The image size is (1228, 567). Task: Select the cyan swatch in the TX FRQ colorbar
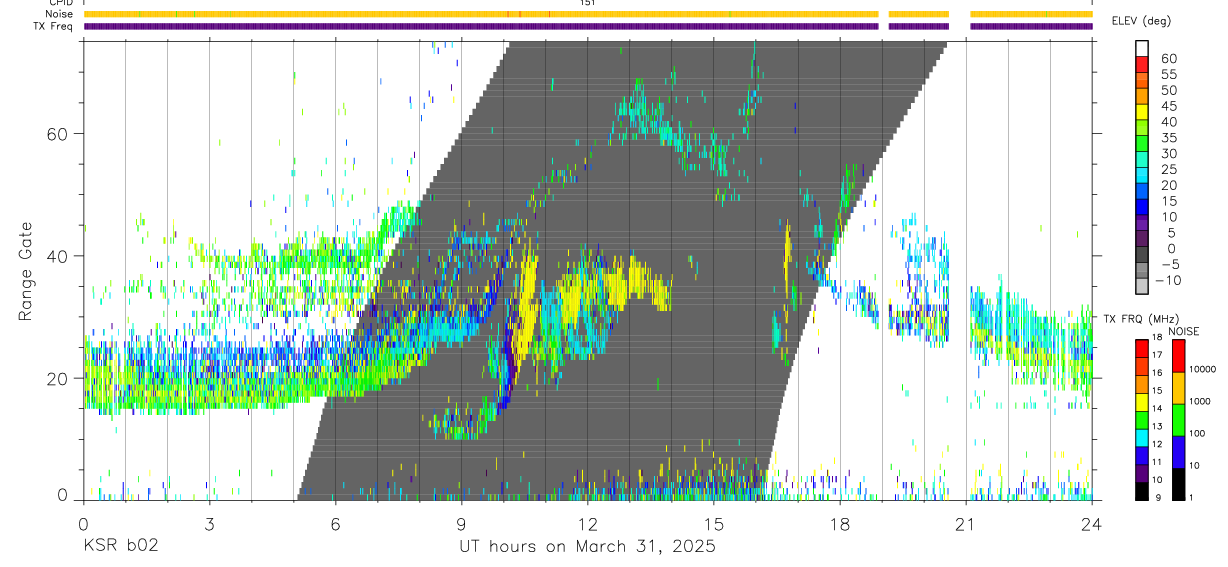(1142, 438)
